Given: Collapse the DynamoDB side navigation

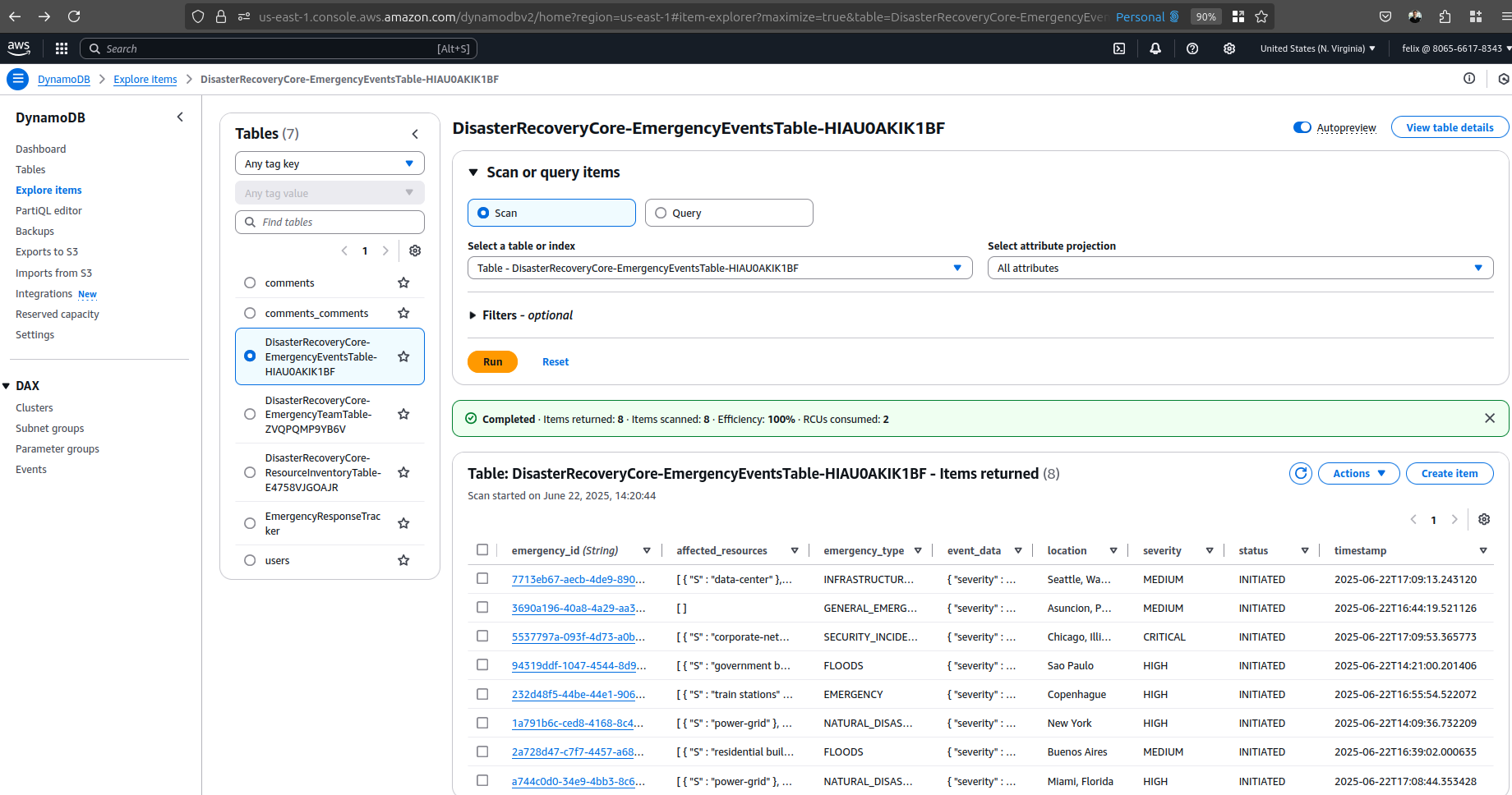Looking at the screenshot, I should [180, 117].
